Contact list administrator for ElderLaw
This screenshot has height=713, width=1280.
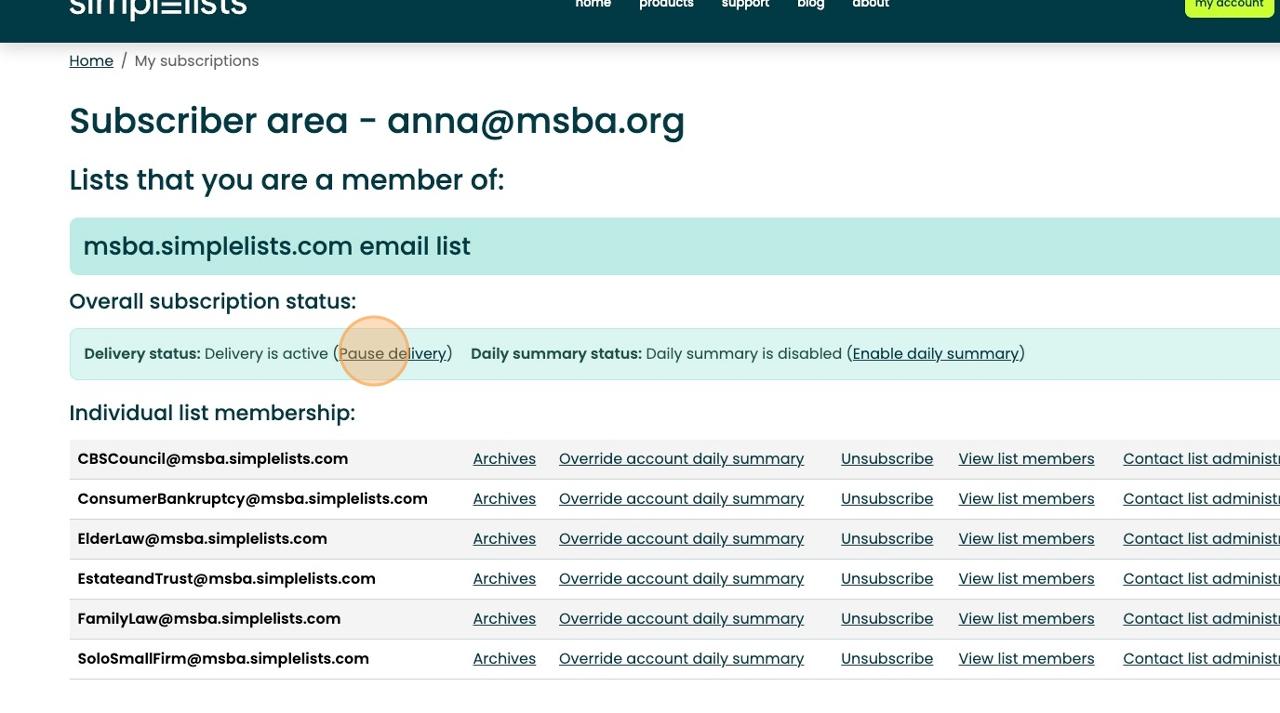tap(1201, 539)
